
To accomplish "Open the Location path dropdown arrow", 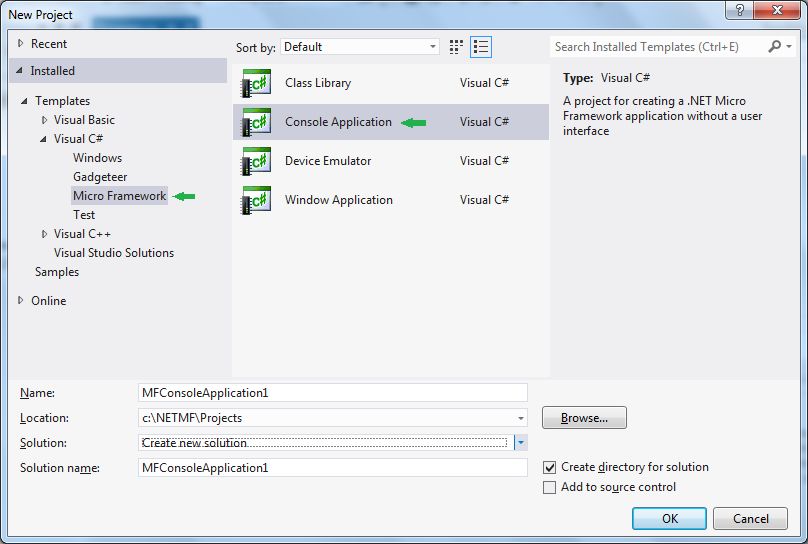I will 520,418.
